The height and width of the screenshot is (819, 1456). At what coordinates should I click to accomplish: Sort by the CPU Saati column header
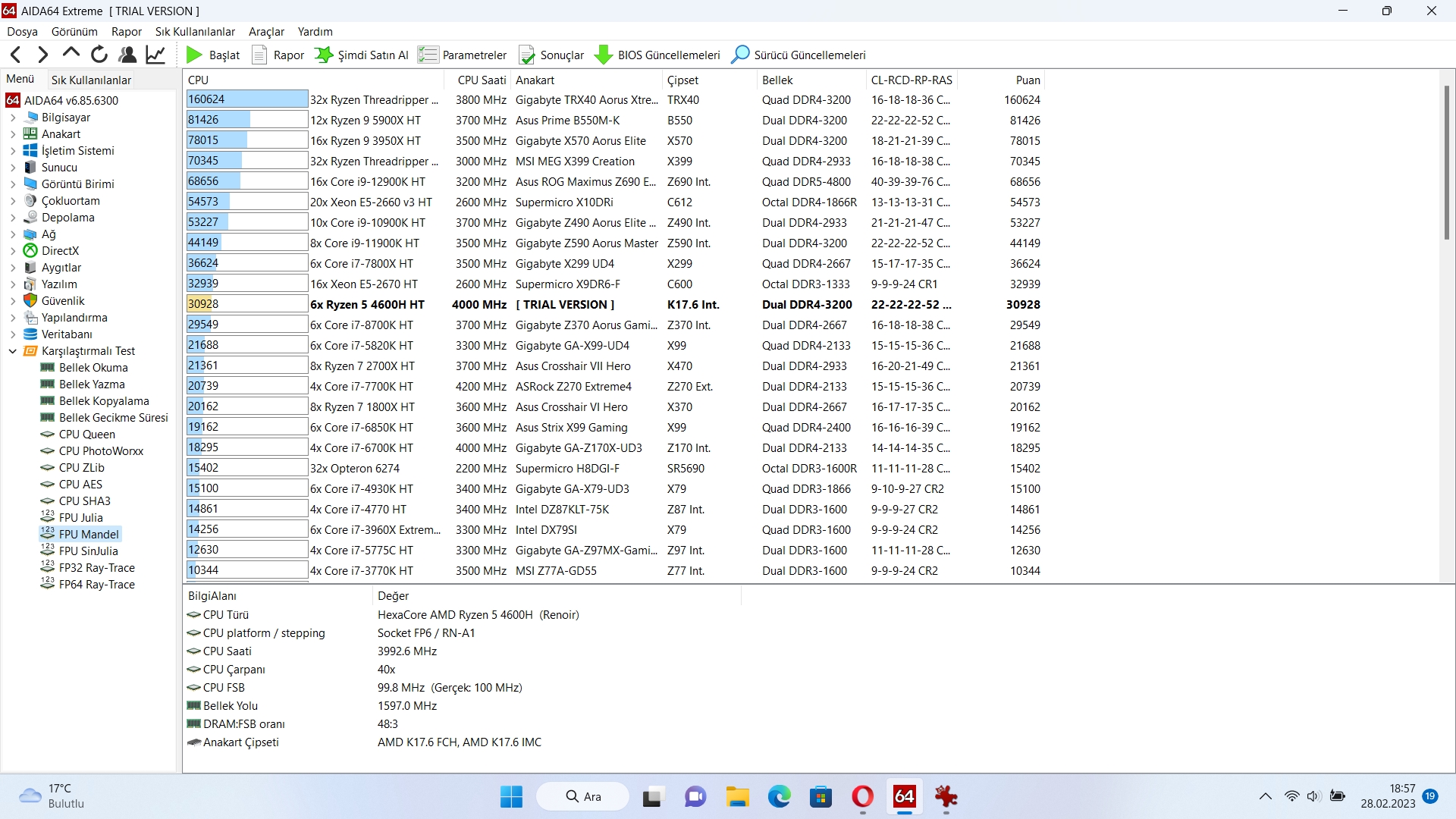point(479,80)
